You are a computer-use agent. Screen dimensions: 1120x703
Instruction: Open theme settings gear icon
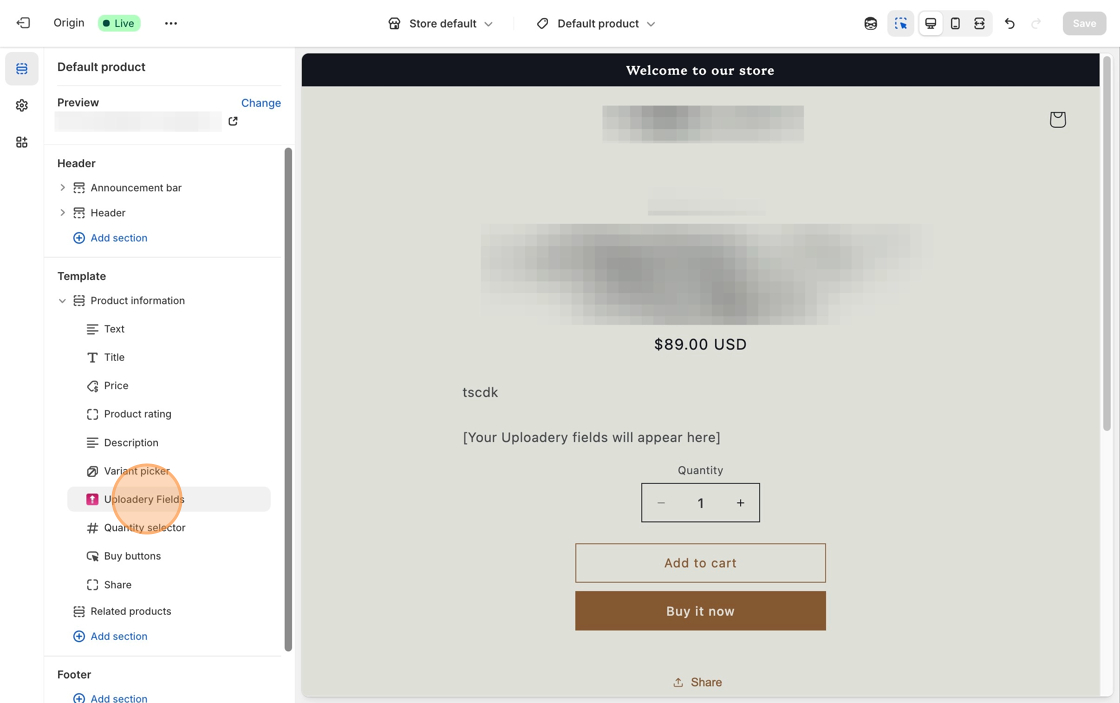[x=22, y=105]
